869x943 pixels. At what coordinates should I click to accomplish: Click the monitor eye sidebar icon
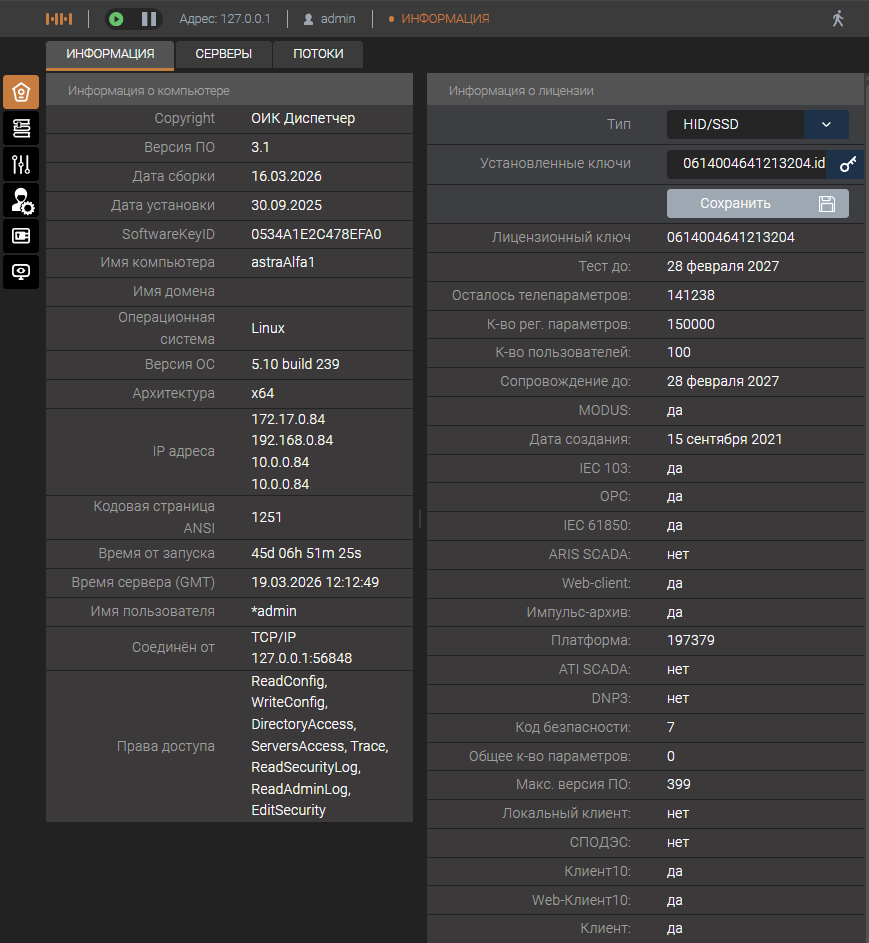[21, 272]
